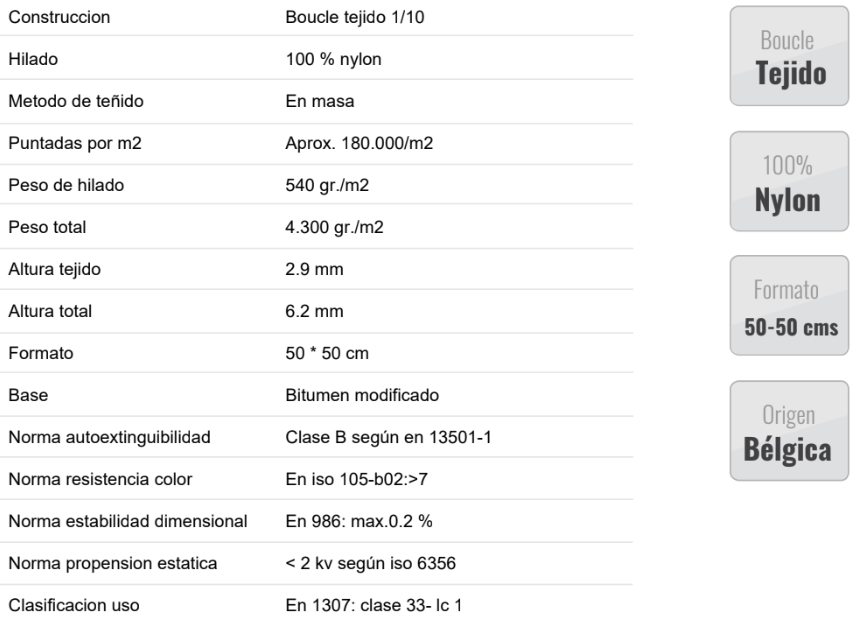859x621 pixels.
Task: Click the Hilado row label
Action: pyautogui.click(x=33, y=59)
